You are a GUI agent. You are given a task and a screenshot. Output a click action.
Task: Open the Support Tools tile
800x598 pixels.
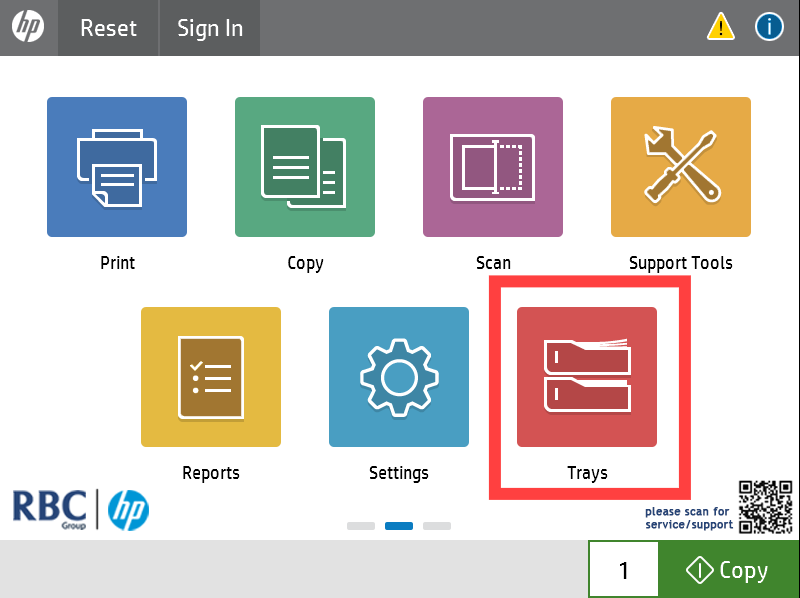point(681,167)
